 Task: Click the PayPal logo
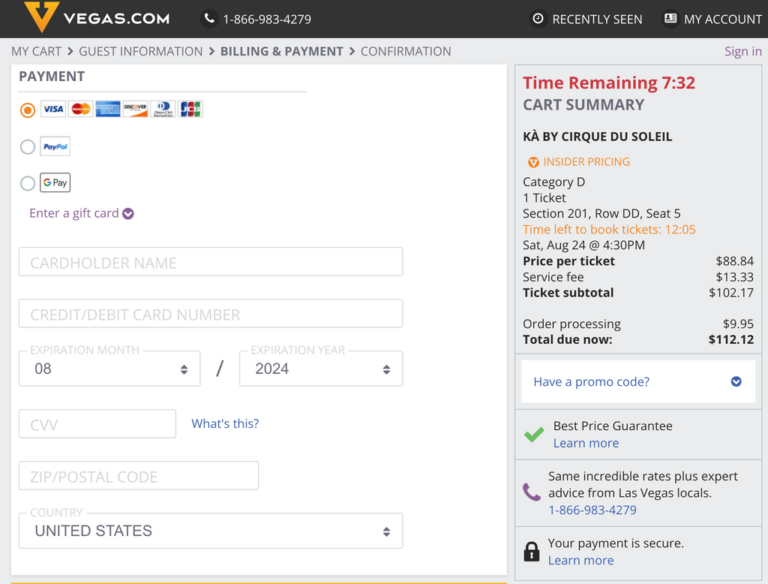coord(55,147)
